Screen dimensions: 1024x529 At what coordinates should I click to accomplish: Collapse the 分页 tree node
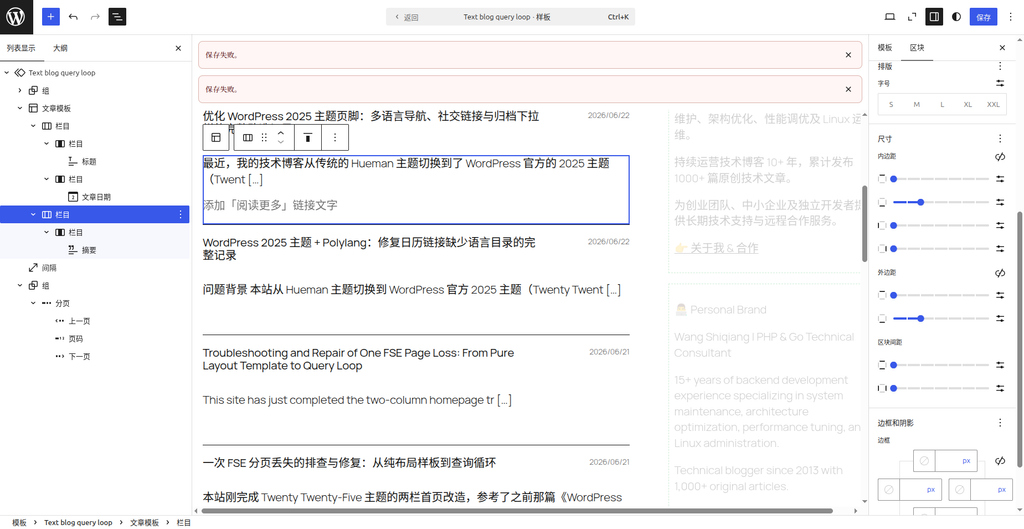point(33,303)
